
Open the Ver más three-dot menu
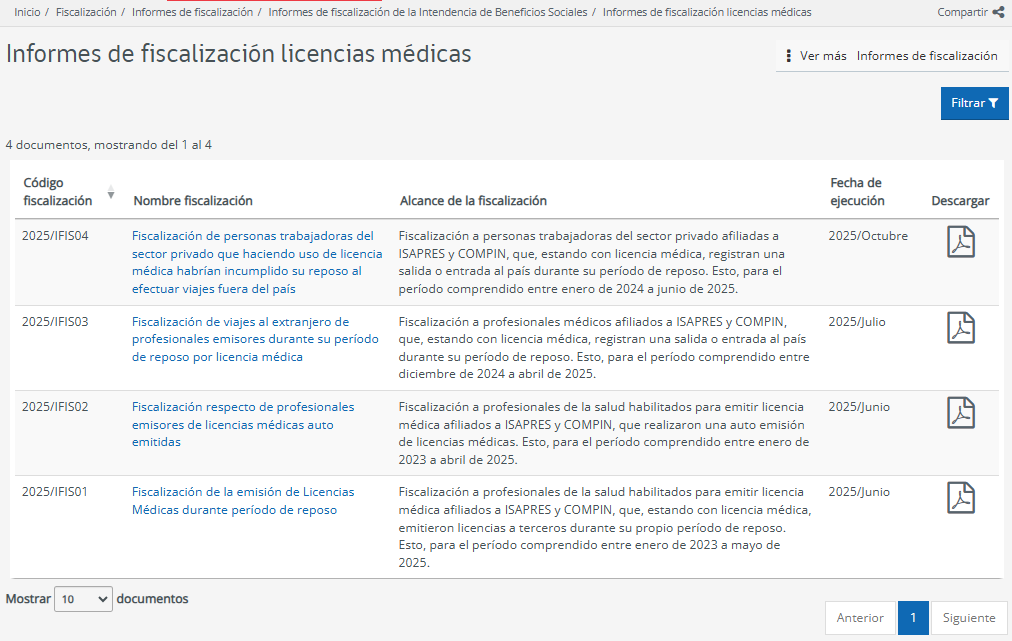click(x=789, y=56)
